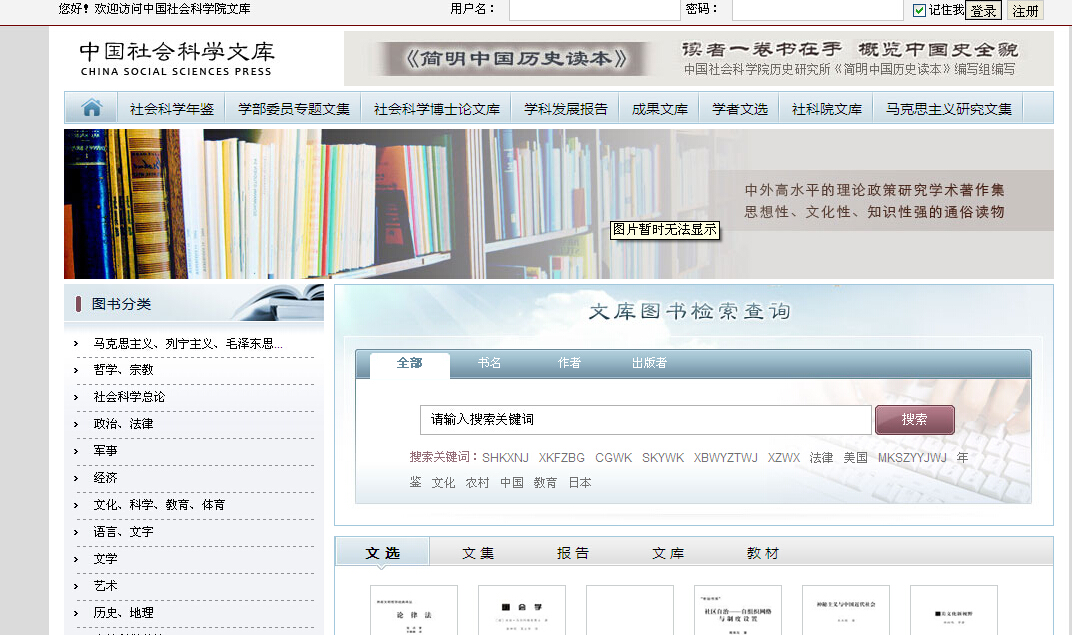Toggle the 记住我 remember-me checkbox
The width and height of the screenshot is (1072, 635).
[920, 10]
